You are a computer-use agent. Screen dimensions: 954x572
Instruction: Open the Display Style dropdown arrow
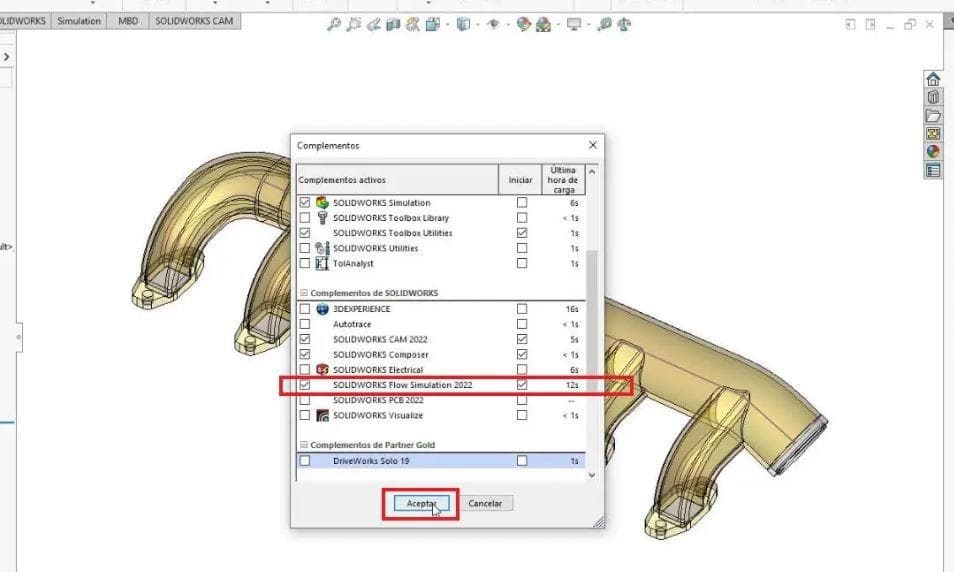478,25
